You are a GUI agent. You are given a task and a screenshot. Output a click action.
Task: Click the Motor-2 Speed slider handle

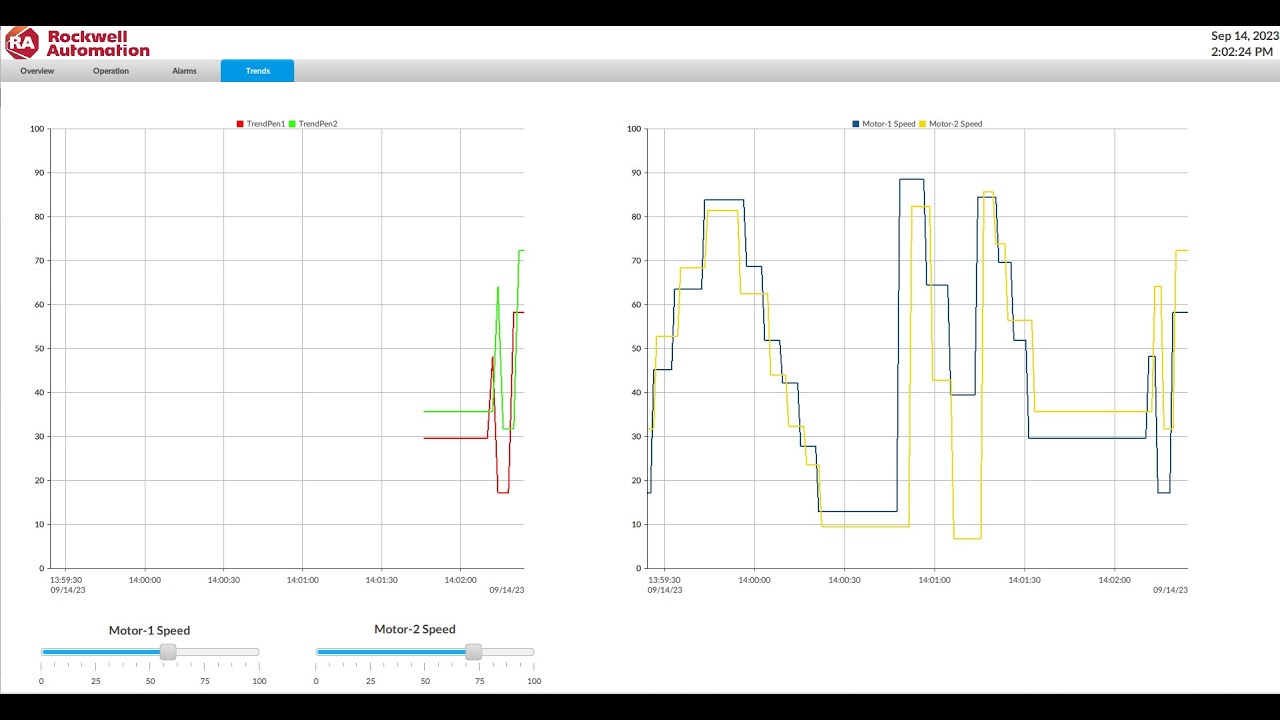pyautogui.click(x=473, y=652)
